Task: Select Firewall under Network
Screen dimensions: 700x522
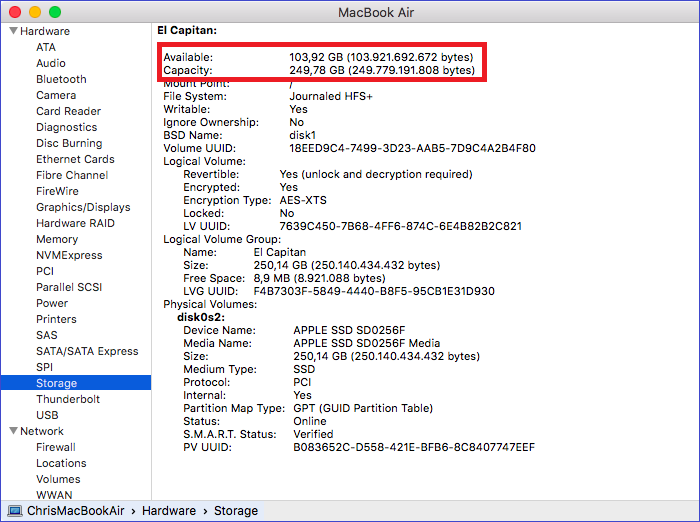Action: [x=56, y=447]
